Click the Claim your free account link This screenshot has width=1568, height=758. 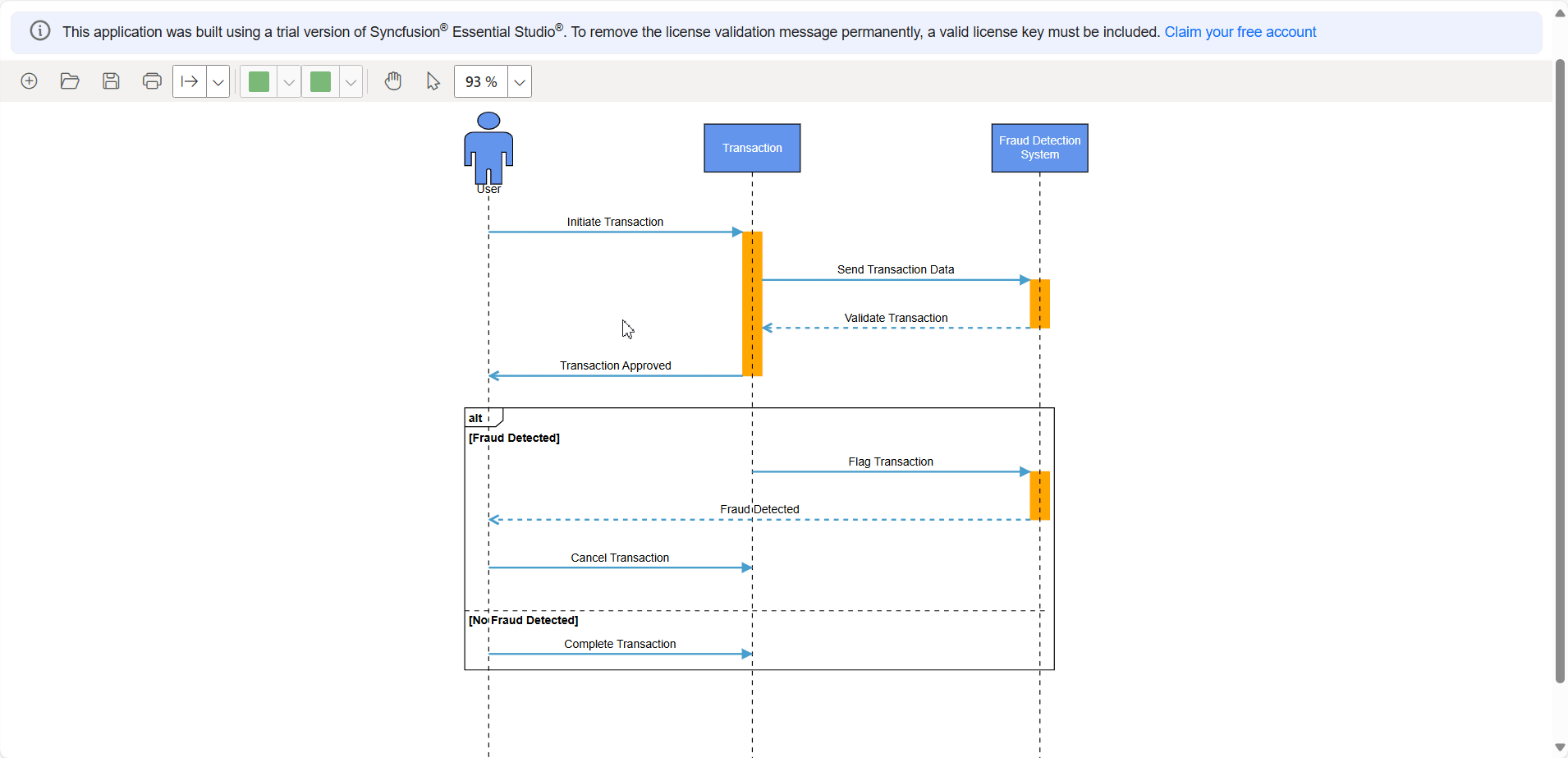[1240, 32]
